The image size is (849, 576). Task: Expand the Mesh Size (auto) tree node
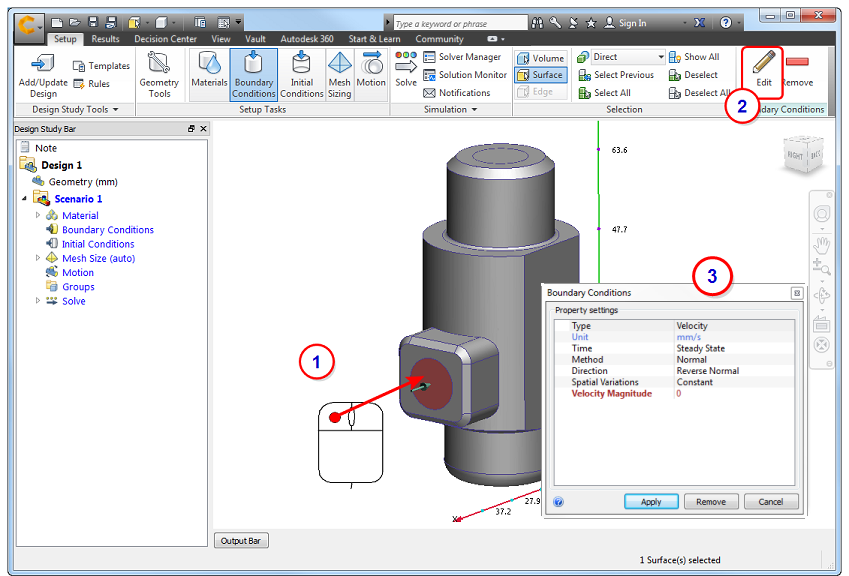(38, 258)
